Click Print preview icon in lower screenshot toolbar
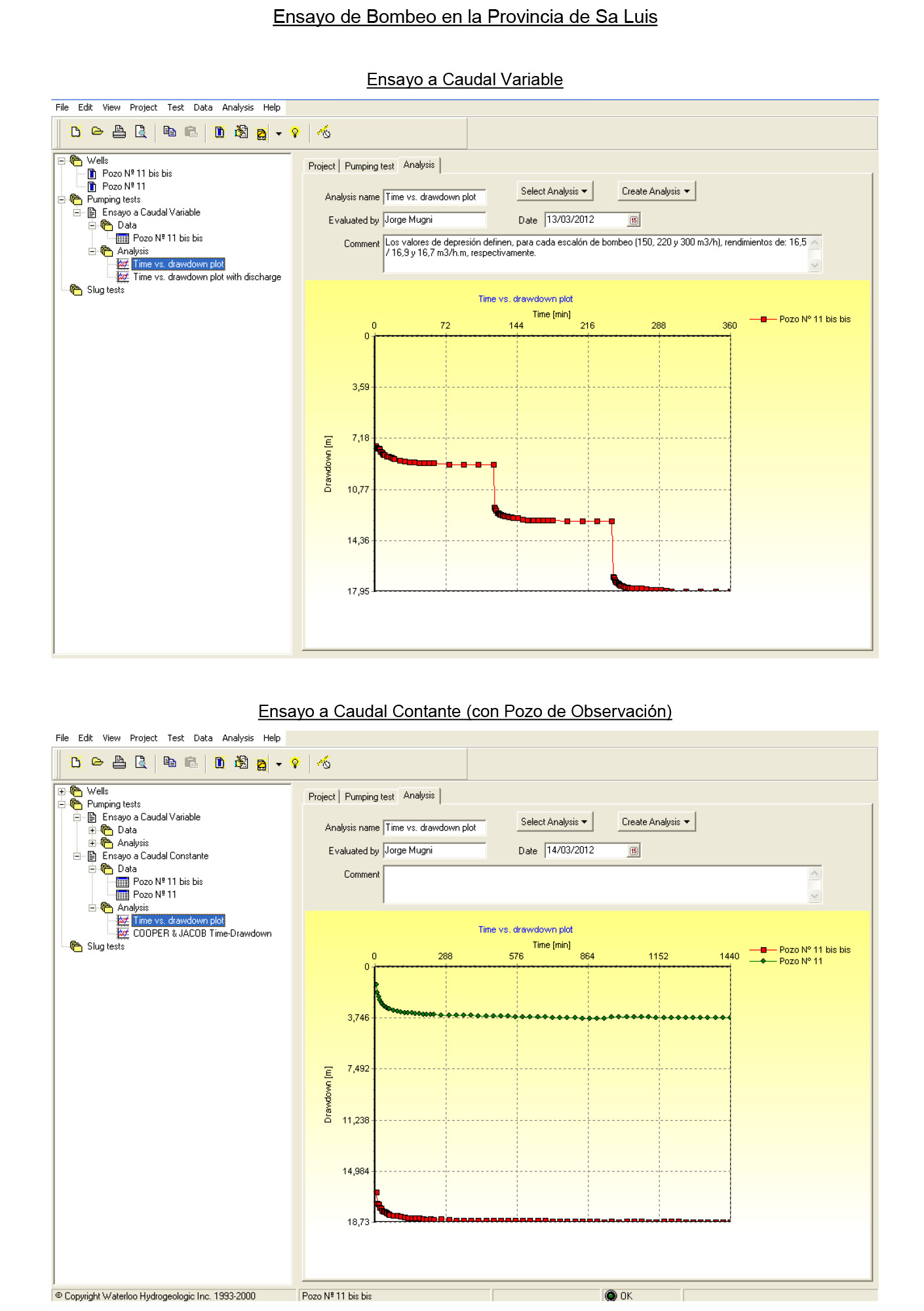This screenshot has width=924, height=1311. [140, 763]
